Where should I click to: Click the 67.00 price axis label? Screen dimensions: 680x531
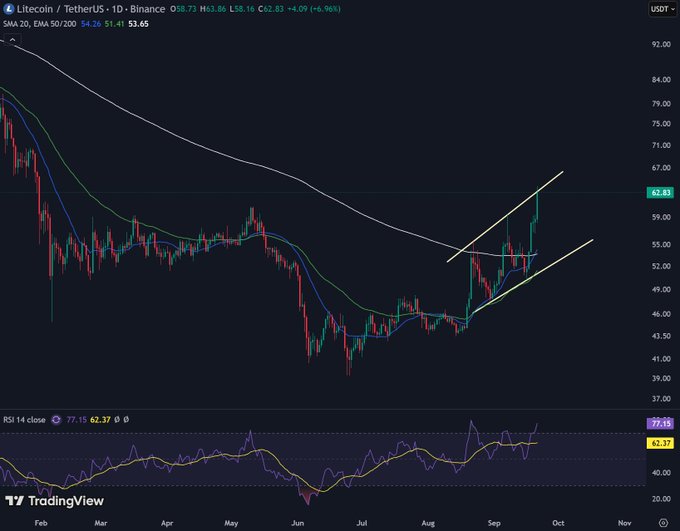[x=661, y=168]
